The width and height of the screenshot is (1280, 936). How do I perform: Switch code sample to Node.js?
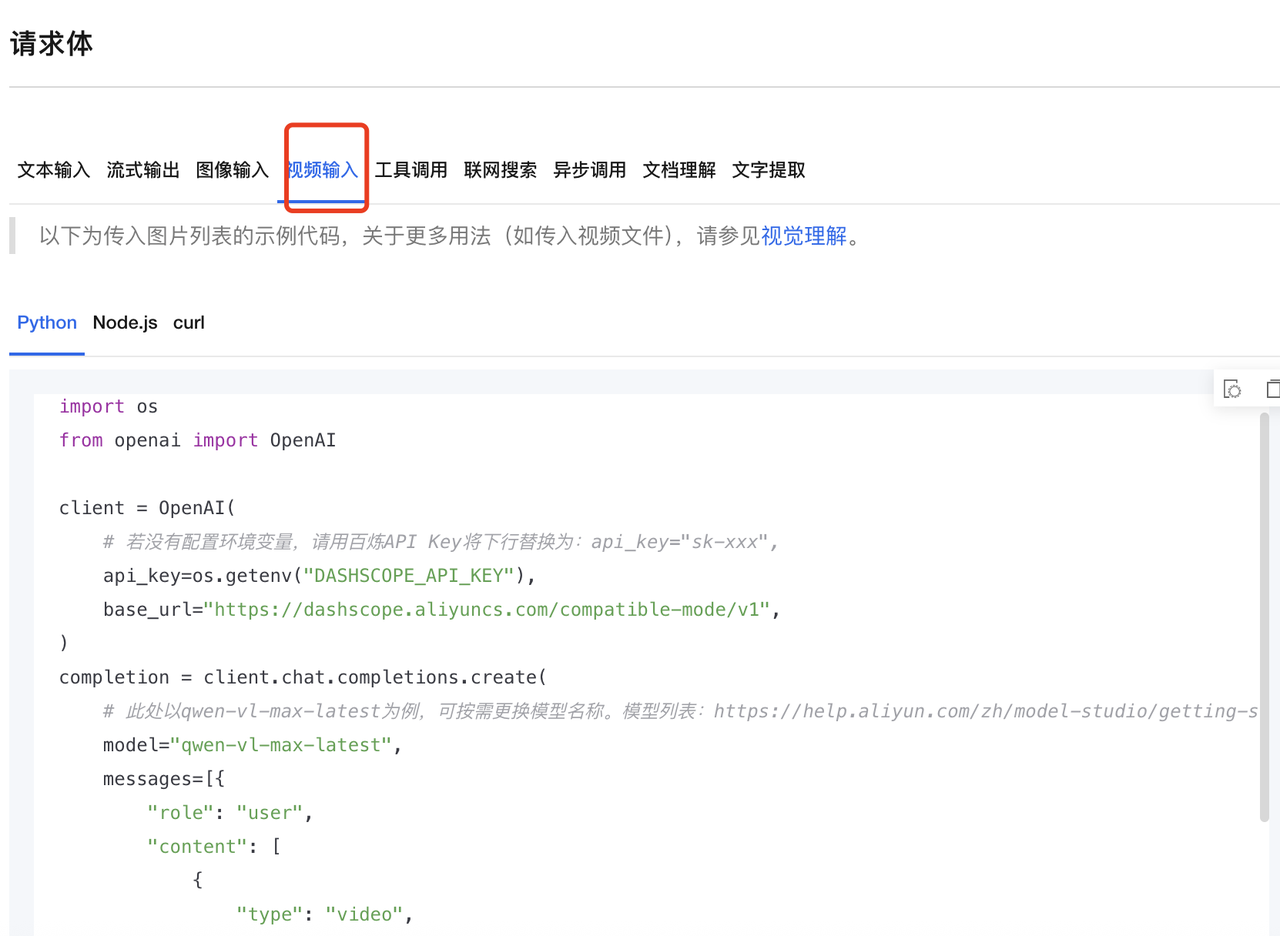(125, 323)
